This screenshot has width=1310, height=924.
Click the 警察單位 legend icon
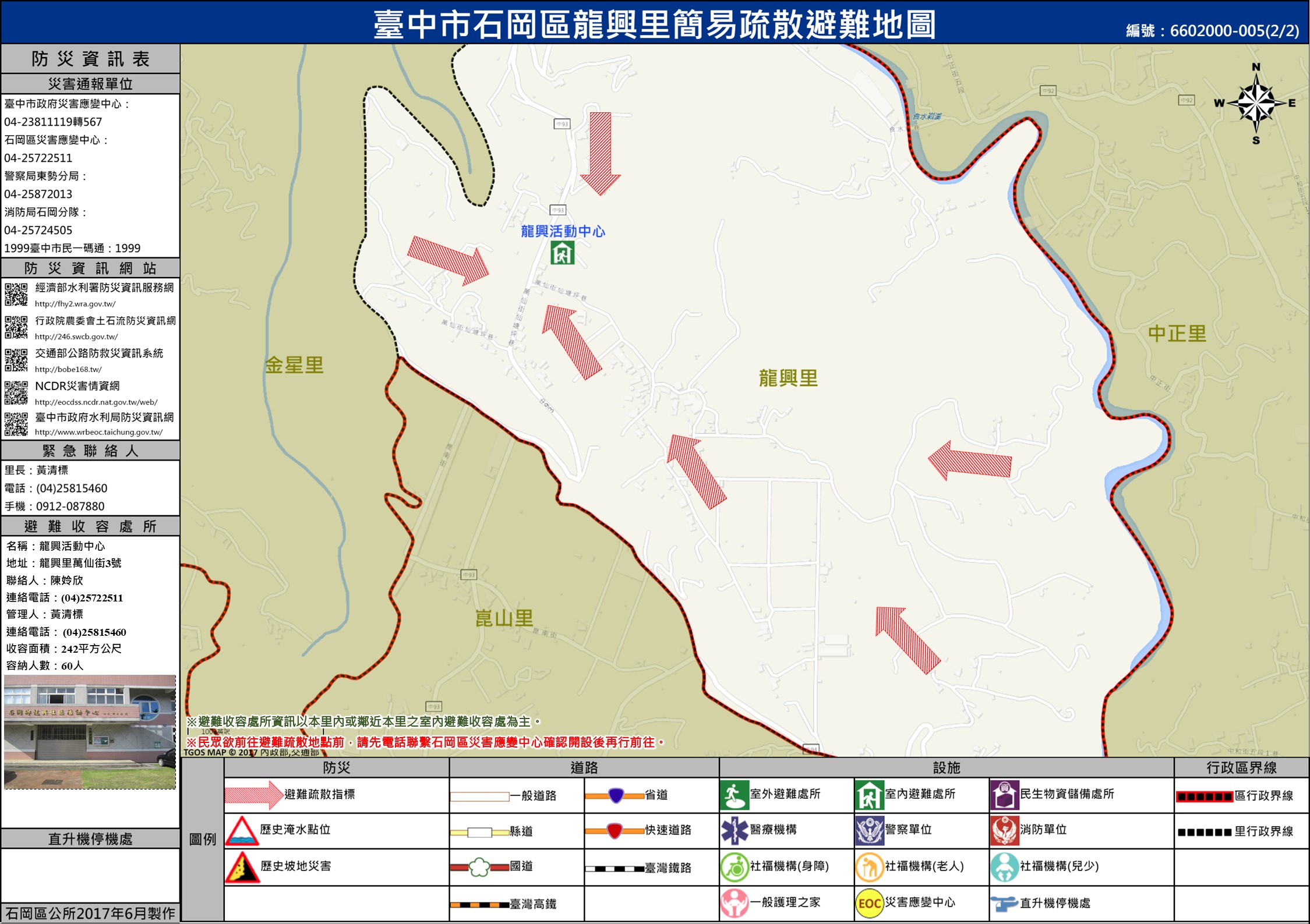coord(869,831)
